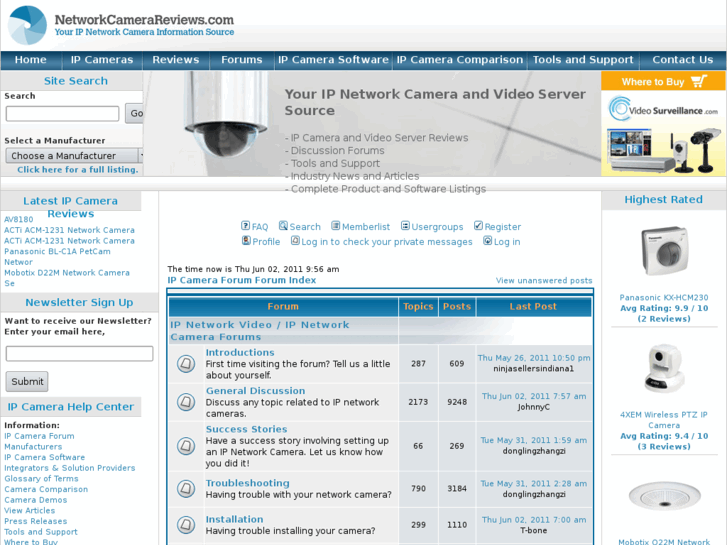Click the FAQ icon
Viewport: 727px width, 545px height.
[245, 226]
